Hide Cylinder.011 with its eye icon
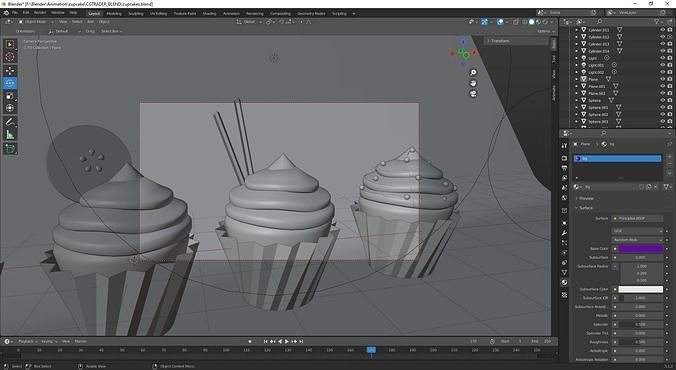The height and width of the screenshot is (370, 676). (662, 30)
